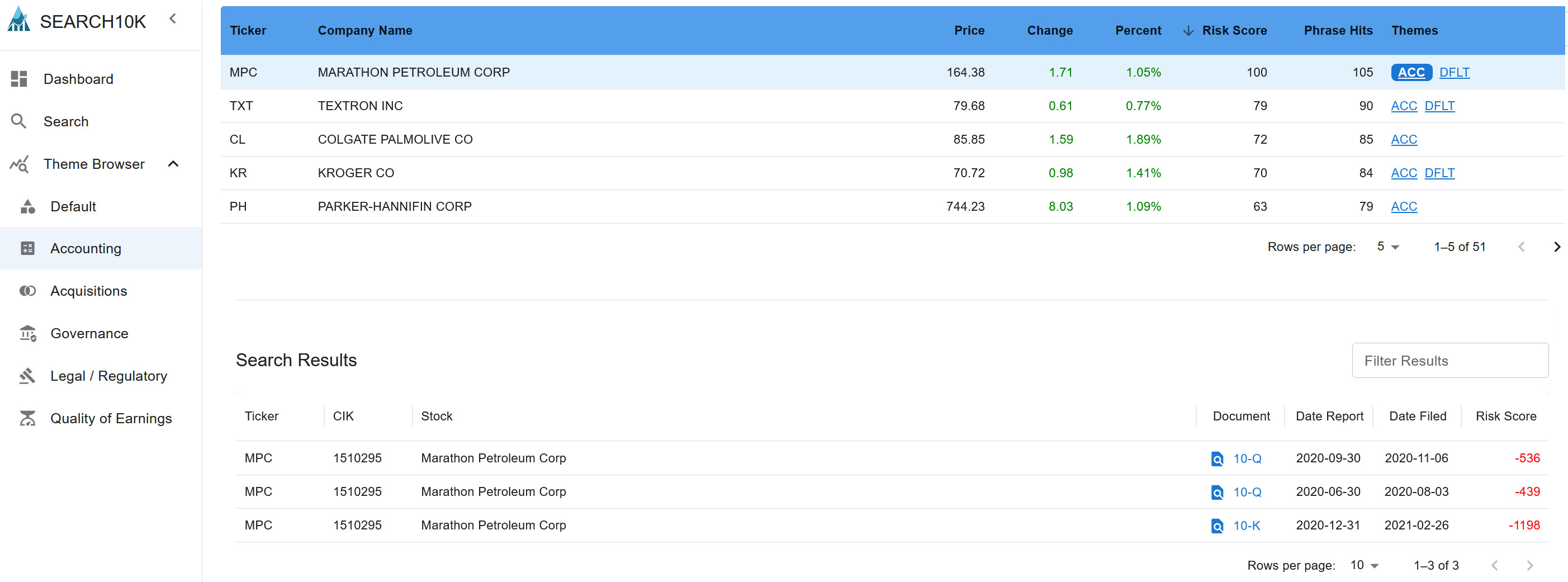This screenshot has height=582, width=1568.
Task: Sort Search Results by Date Report
Action: pos(1329,417)
